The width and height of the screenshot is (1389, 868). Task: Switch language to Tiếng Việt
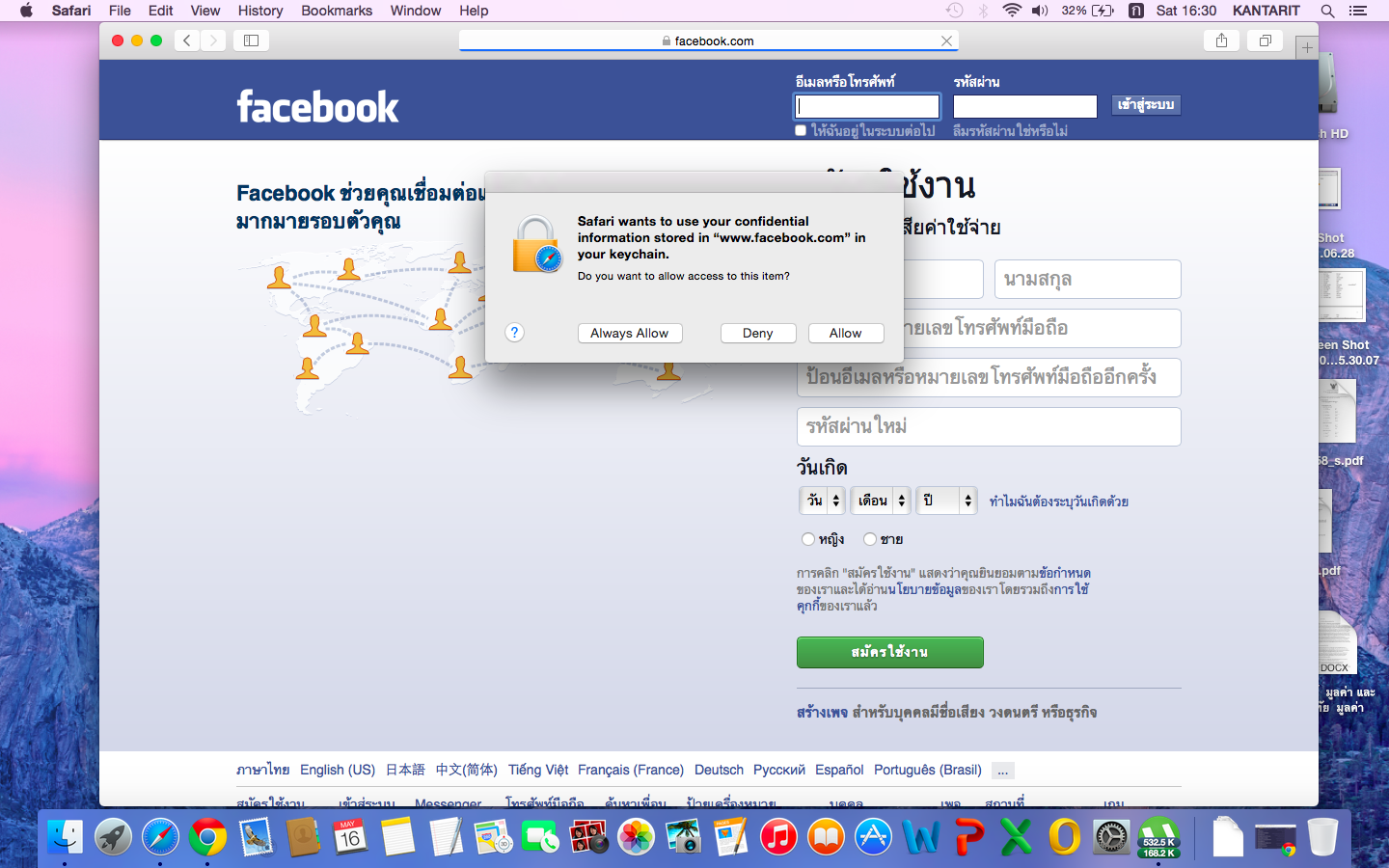tap(537, 770)
